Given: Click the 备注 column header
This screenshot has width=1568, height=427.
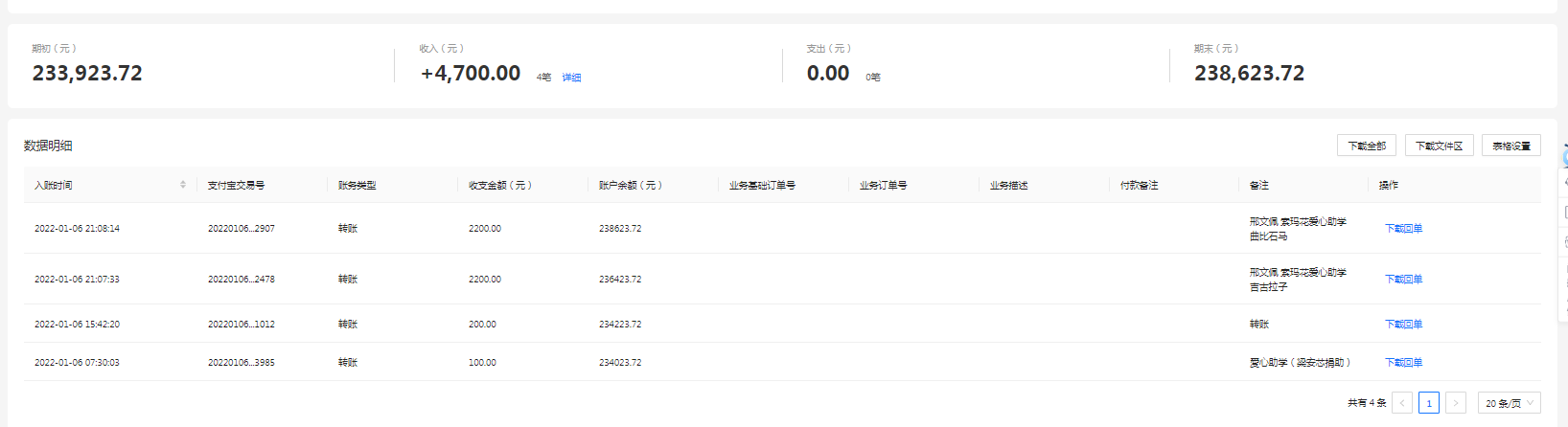Looking at the screenshot, I should coord(1258,185).
